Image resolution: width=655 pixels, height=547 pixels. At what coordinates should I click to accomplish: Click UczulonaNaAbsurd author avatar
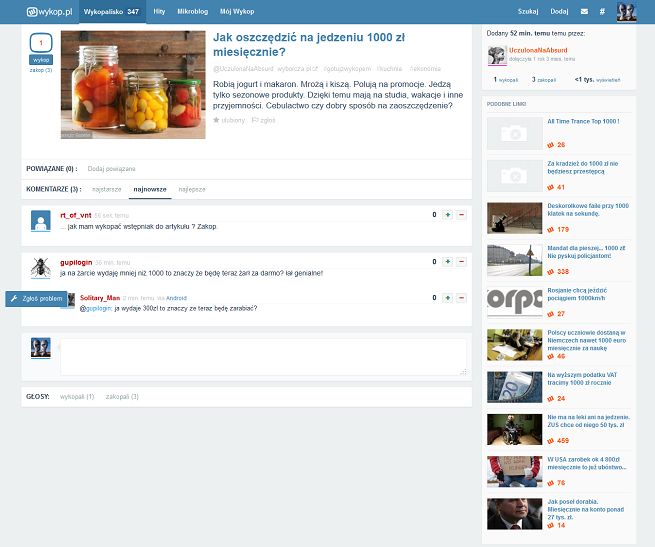[497, 56]
